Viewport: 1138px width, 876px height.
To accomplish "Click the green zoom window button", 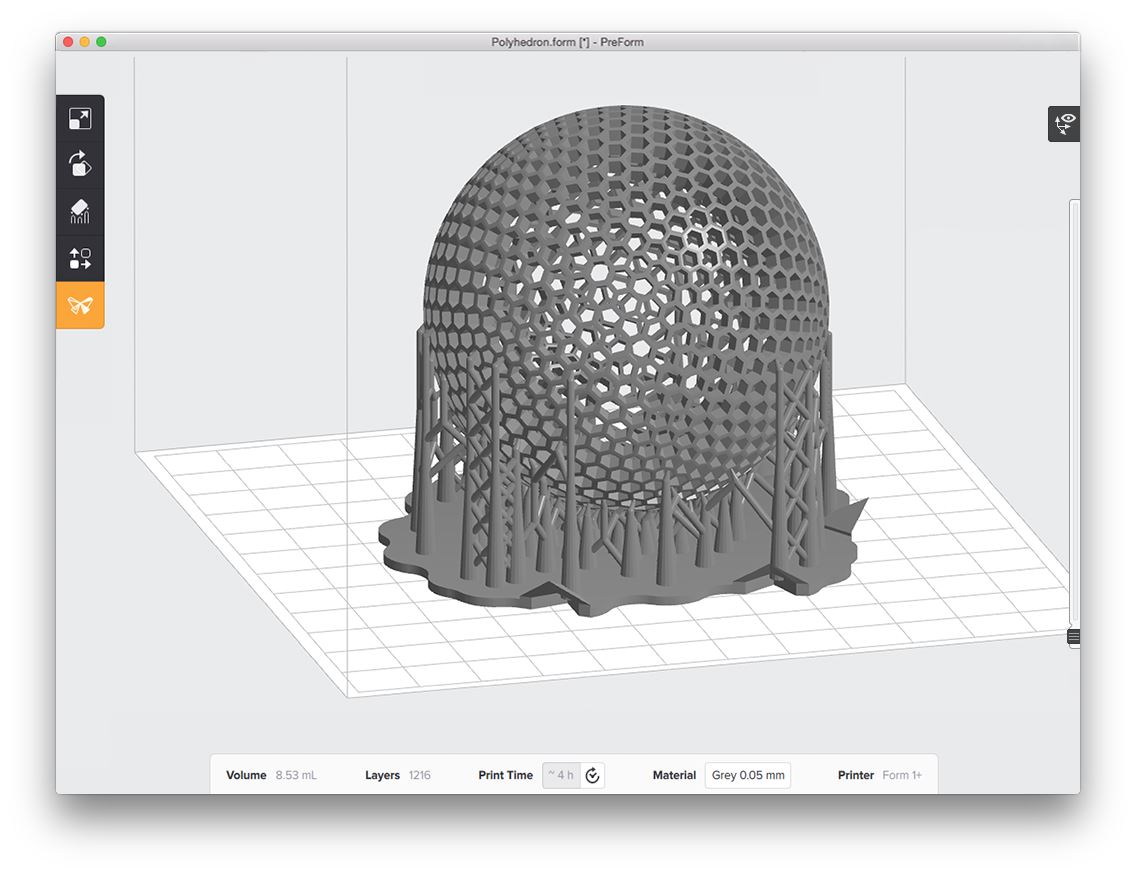I will pyautogui.click(x=101, y=42).
